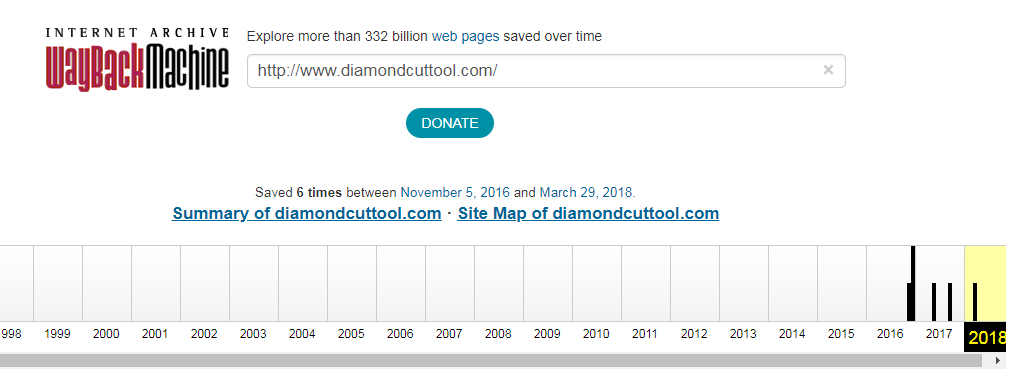Image resolution: width=1023 pixels, height=389 pixels.
Task: Click the Wayback Machine logo
Action: [137, 59]
